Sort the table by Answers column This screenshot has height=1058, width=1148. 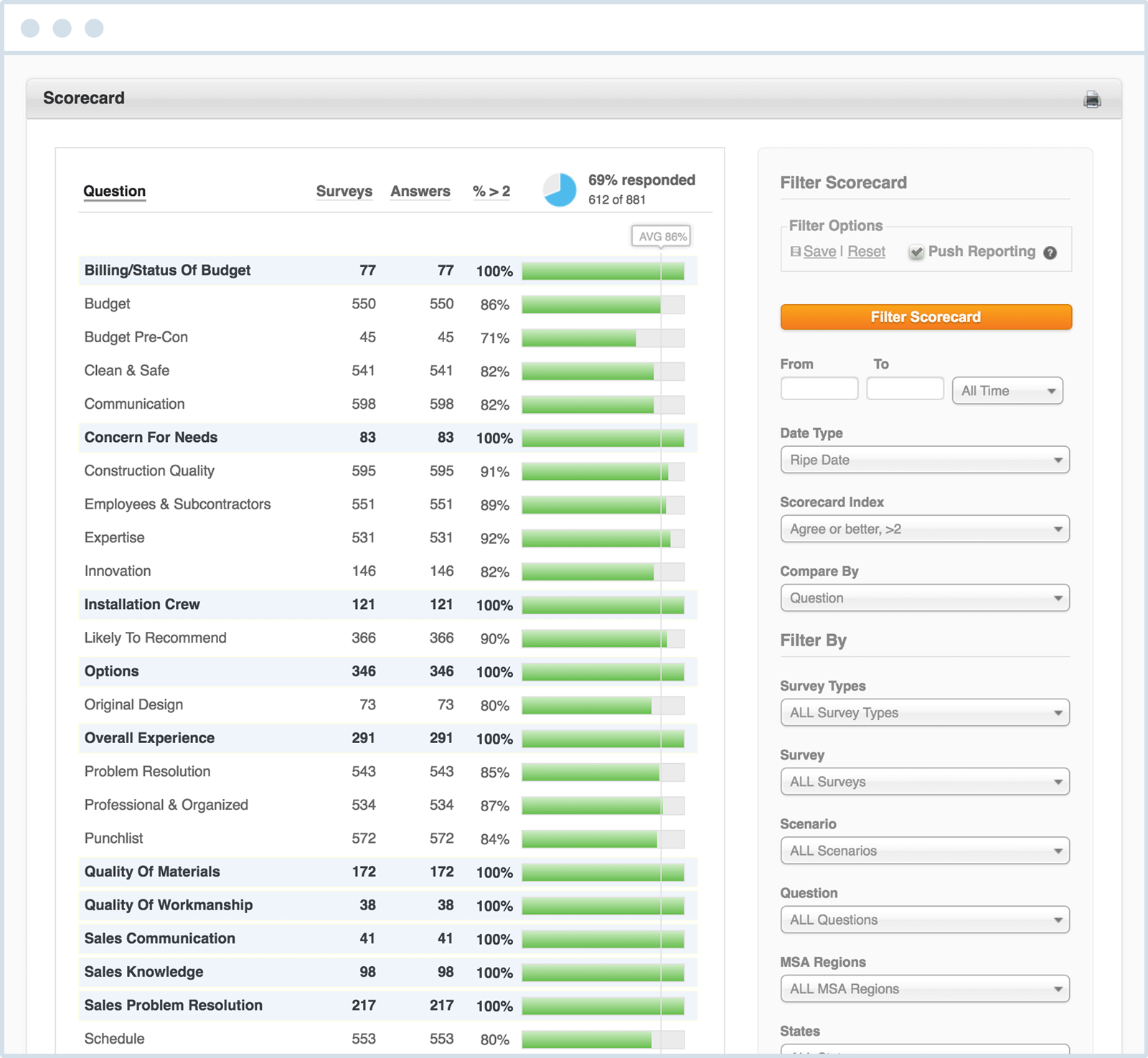pyautogui.click(x=420, y=192)
